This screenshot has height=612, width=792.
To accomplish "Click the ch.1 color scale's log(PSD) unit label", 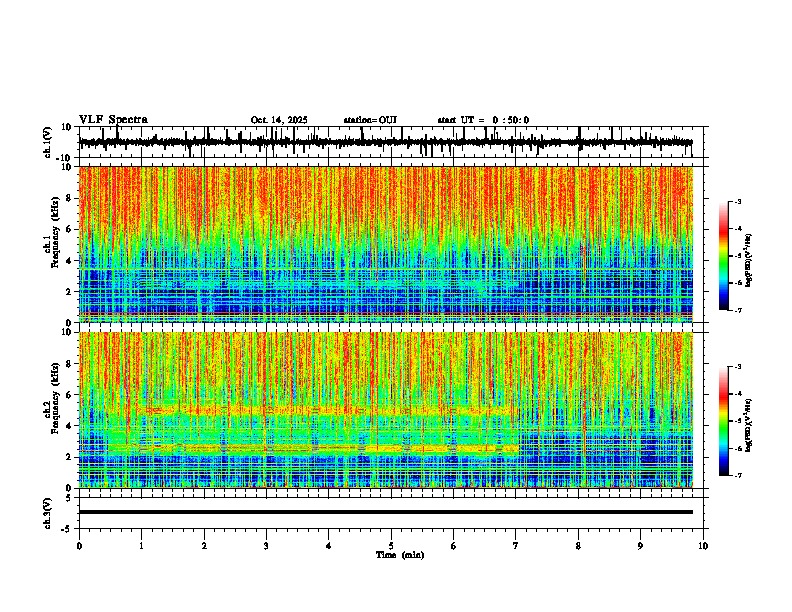I will point(749,261).
